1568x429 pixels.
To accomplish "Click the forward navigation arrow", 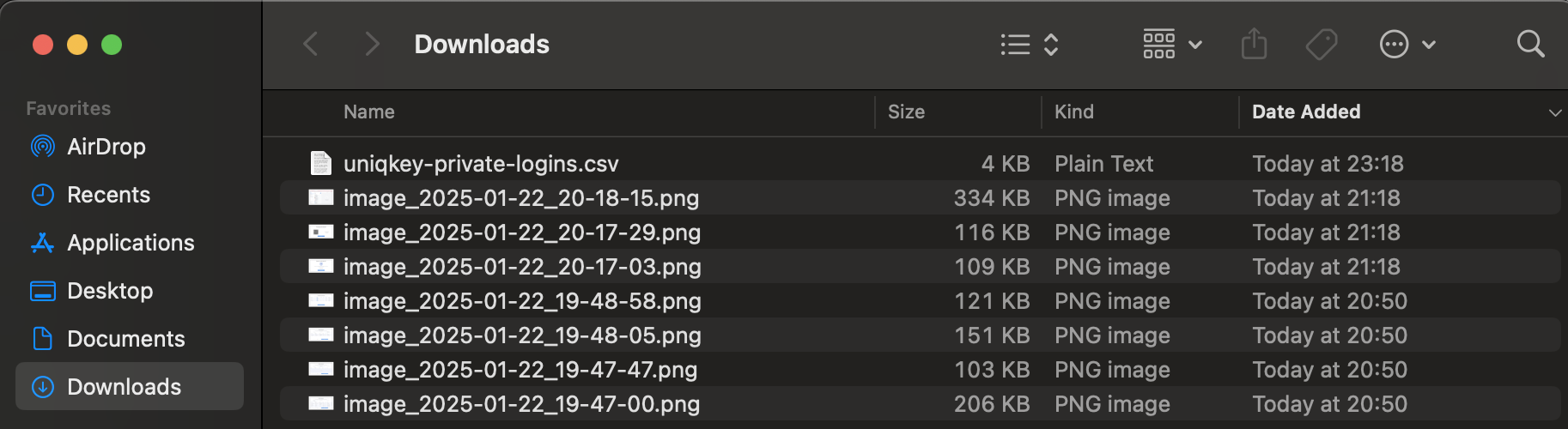I will point(371,44).
